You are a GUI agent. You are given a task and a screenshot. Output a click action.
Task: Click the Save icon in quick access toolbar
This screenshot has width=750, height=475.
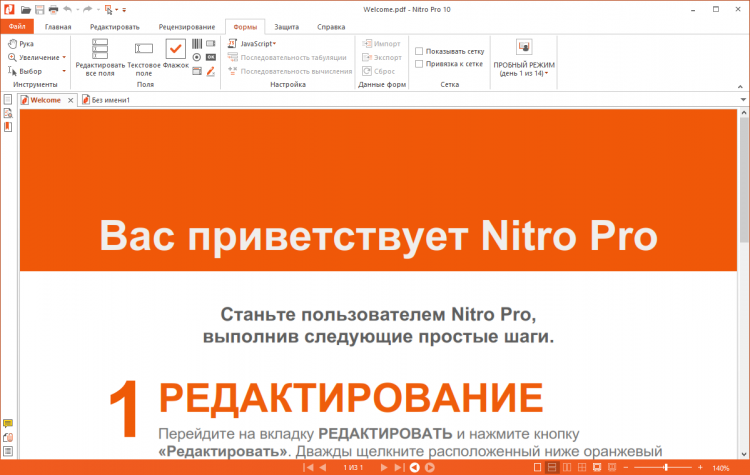click(x=40, y=9)
